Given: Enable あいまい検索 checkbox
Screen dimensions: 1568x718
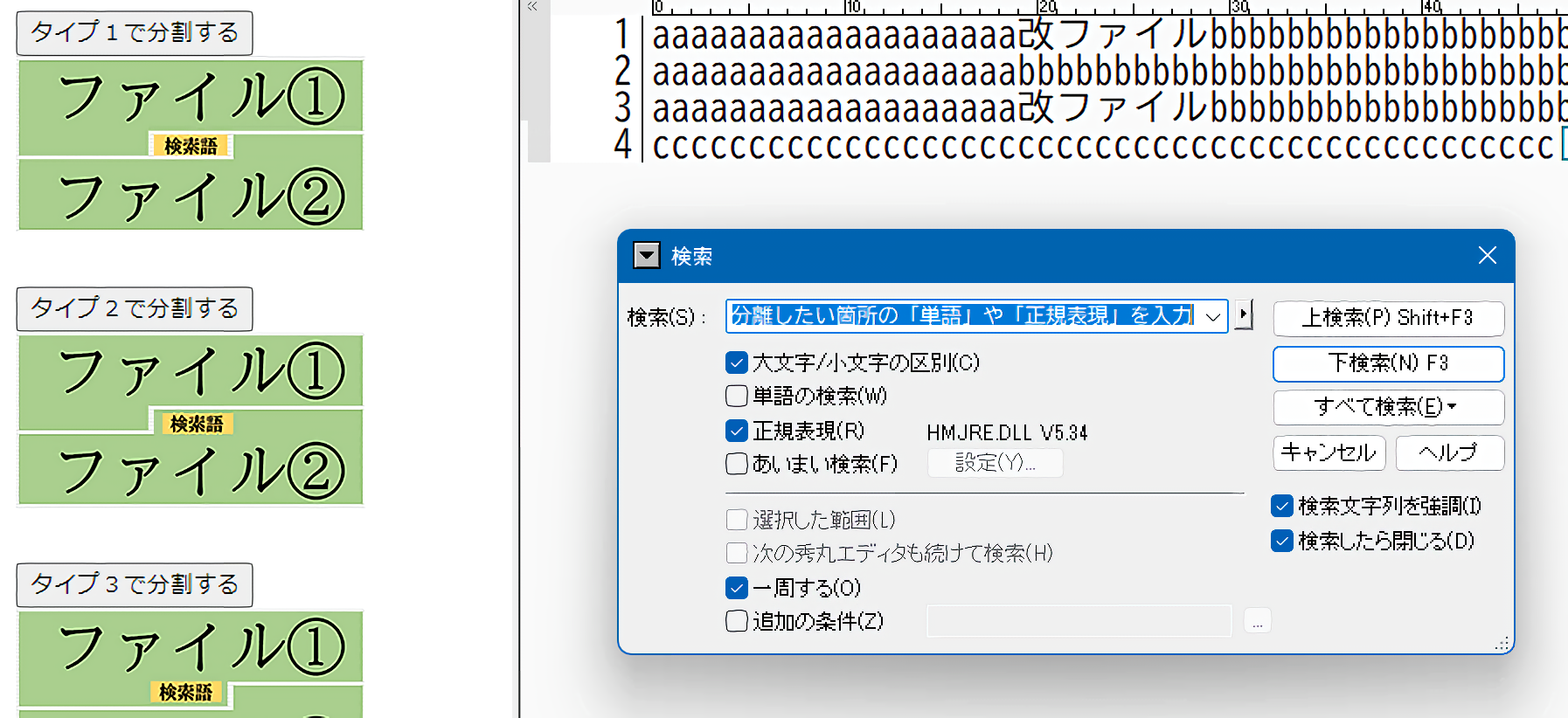Looking at the screenshot, I should pyautogui.click(x=737, y=464).
